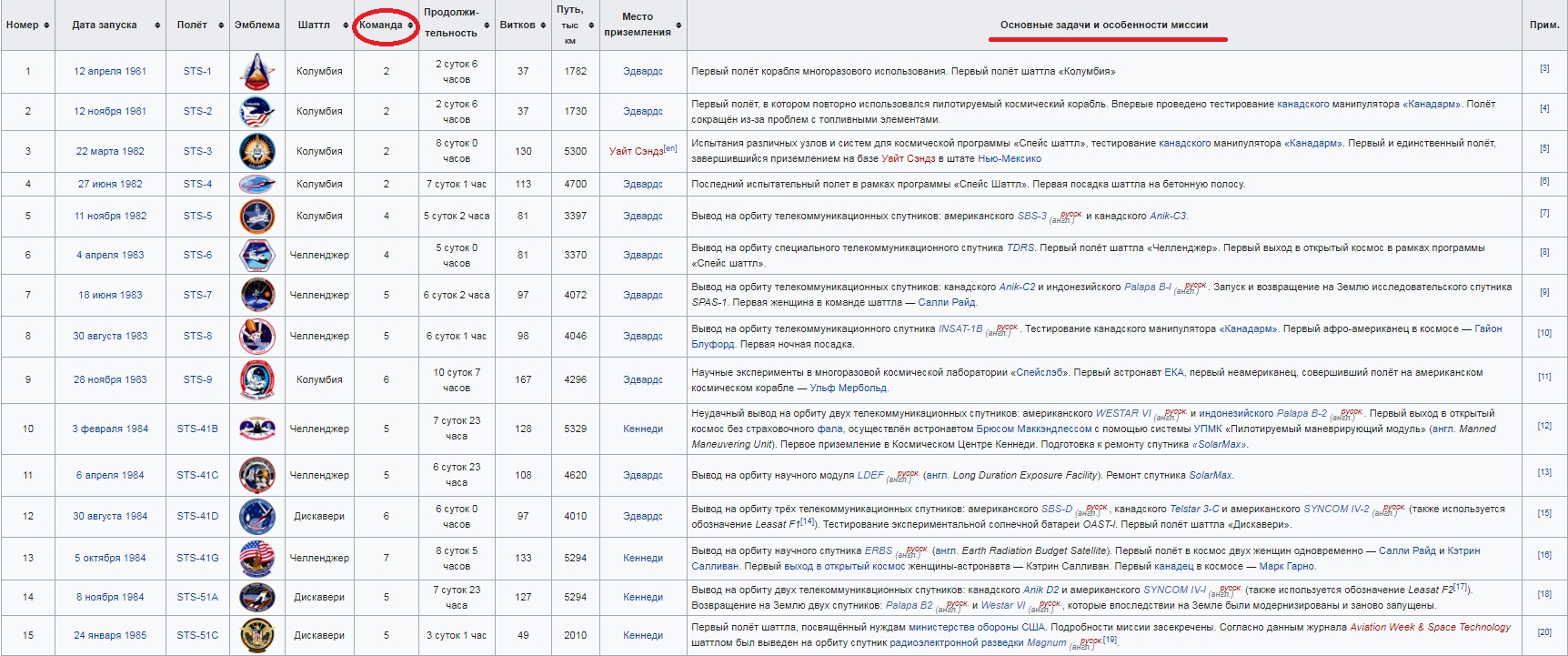Open the 5 октября 1984 date link

point(110,558)
